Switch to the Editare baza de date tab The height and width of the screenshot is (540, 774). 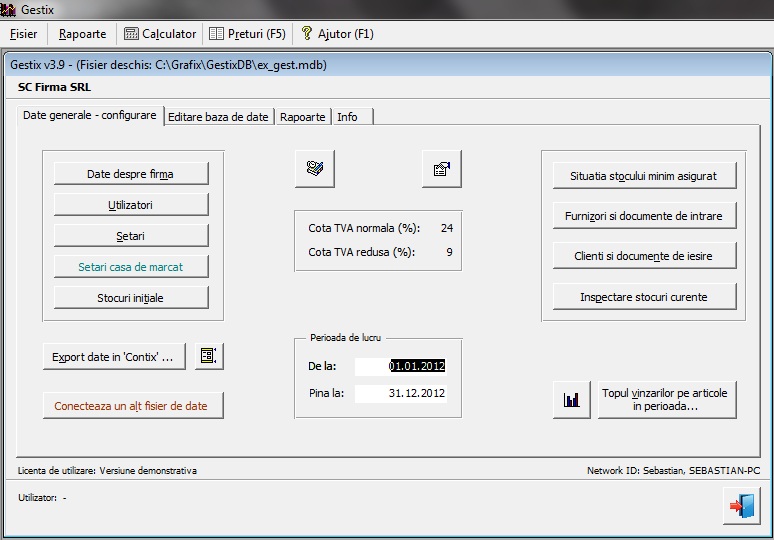click(218, 117)
